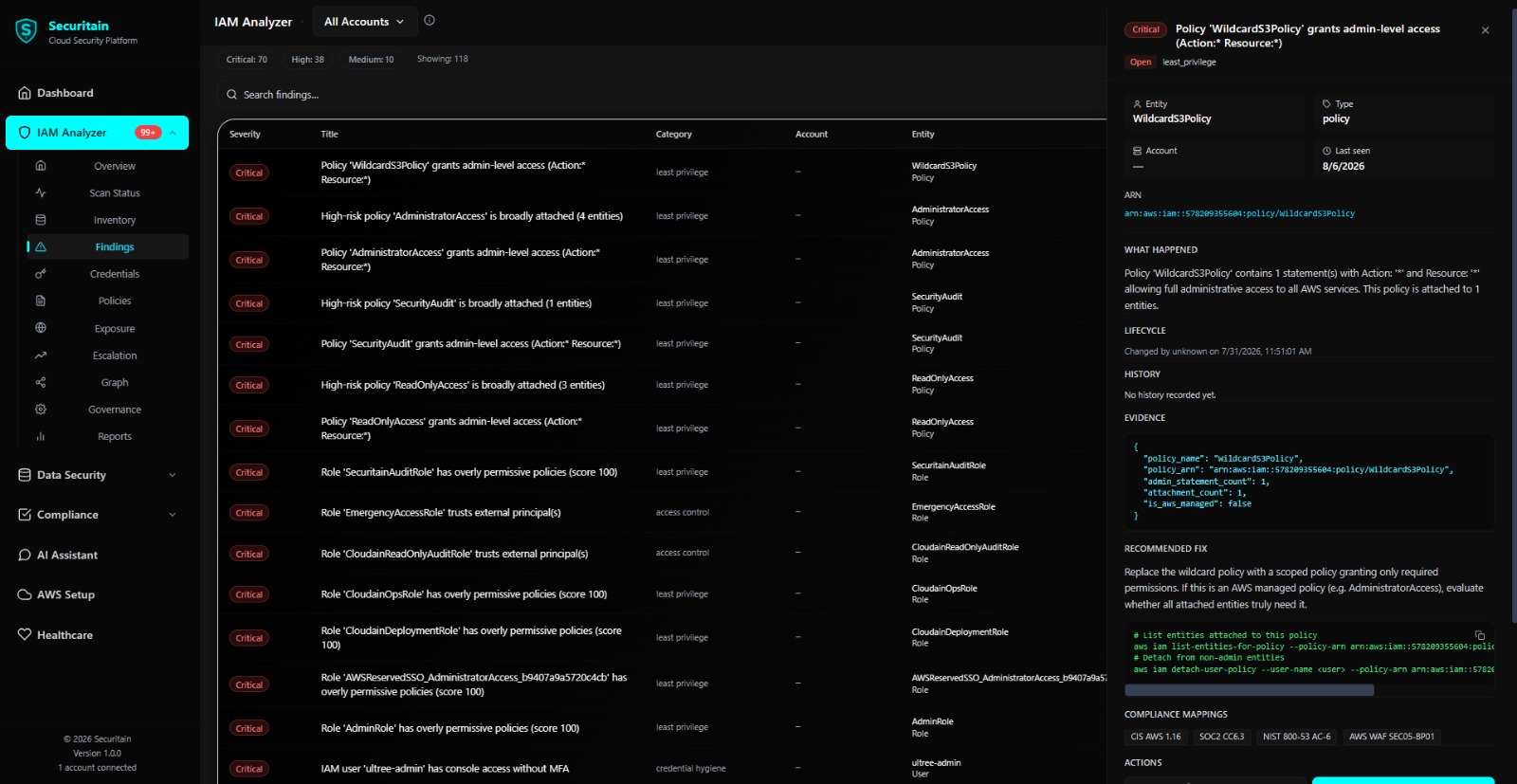Open the Credentials menu item
Viewport: 1517px width, 784px height.
[x=108, y=274]
